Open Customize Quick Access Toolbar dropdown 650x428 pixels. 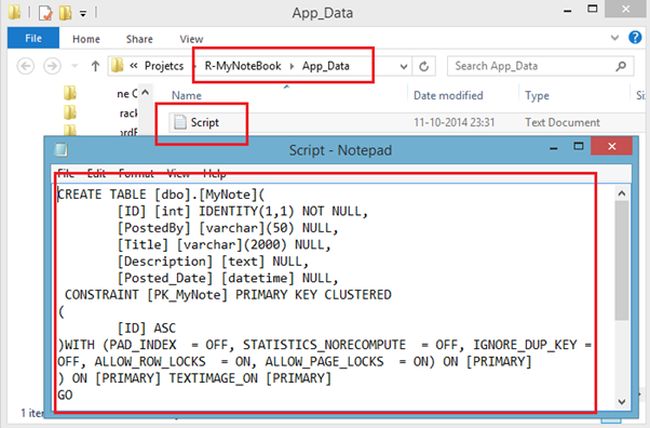83,14
